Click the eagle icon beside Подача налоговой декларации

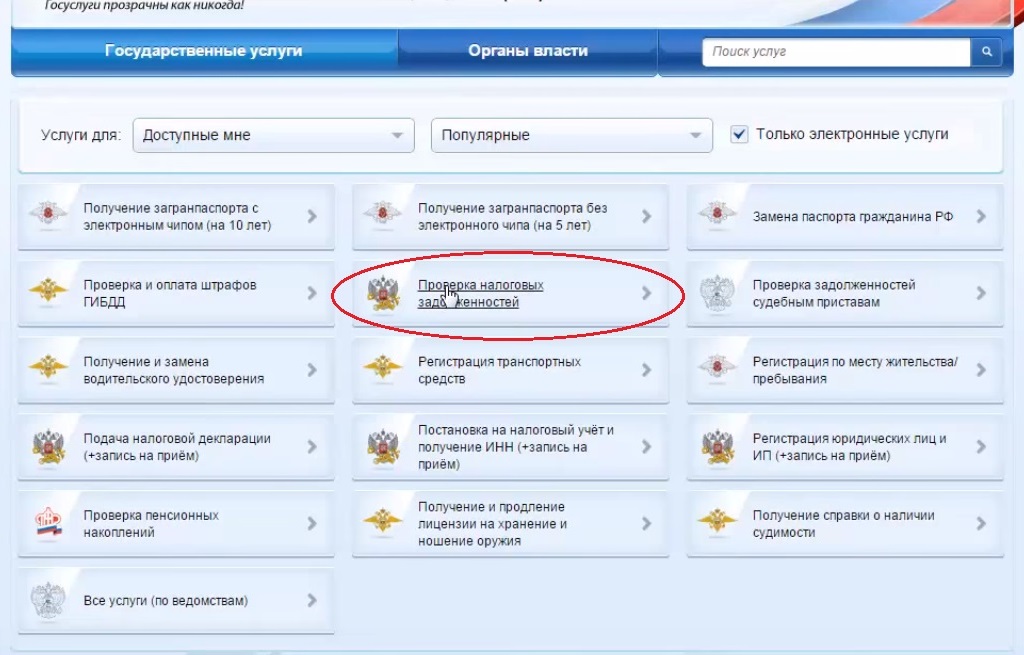(x=48, y=447)
